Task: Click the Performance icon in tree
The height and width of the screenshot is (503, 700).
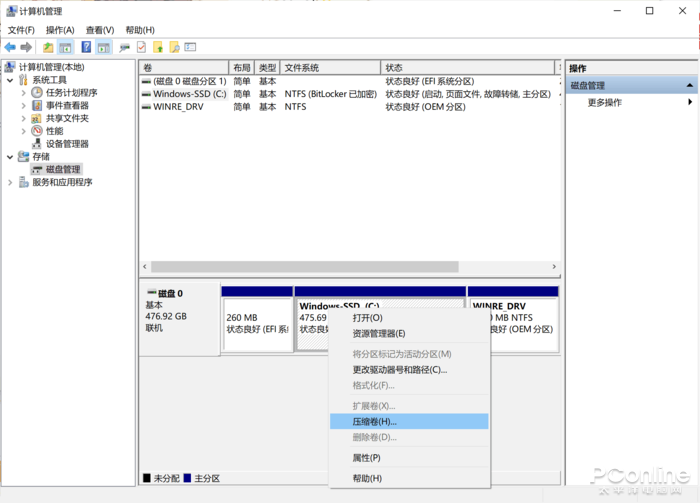Action: [37, 131]
